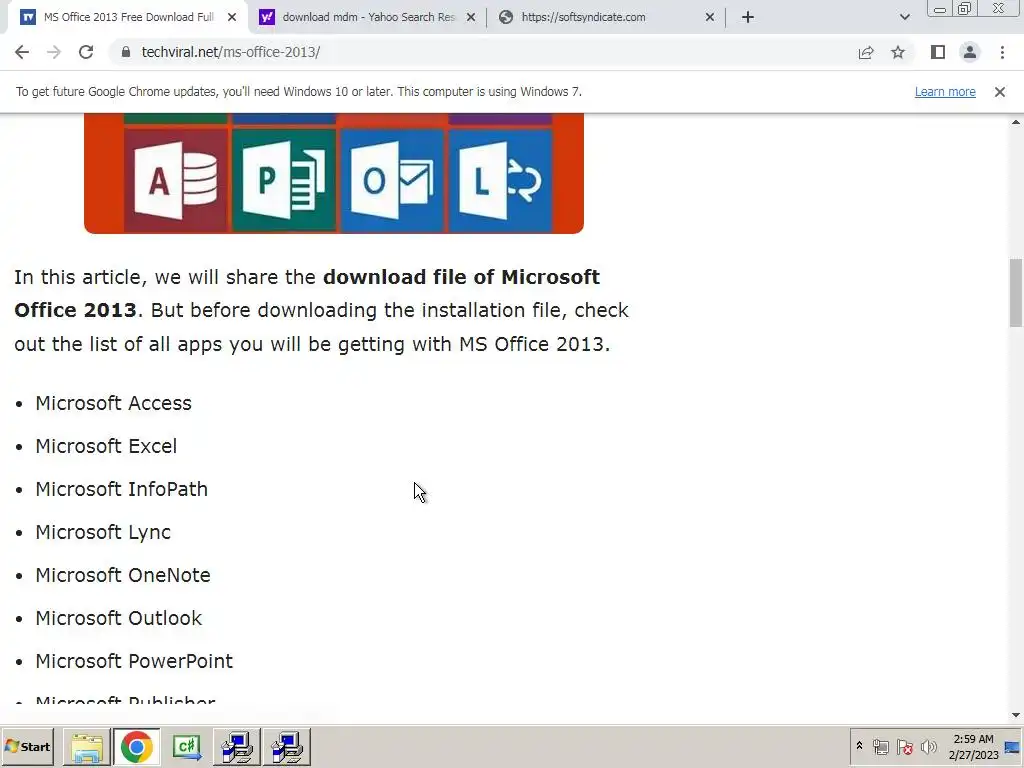Show hidden system tray icons
This screenshot has width=1024, height=768.
[859, 746]
